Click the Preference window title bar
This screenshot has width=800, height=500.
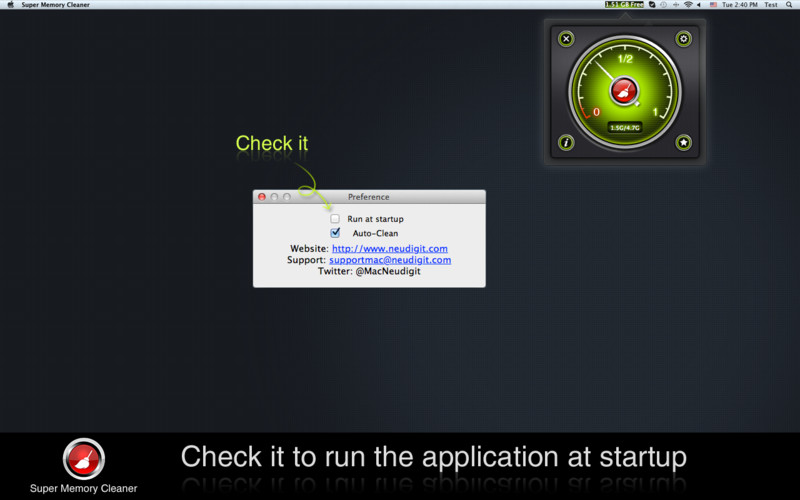tap(369, 197)
